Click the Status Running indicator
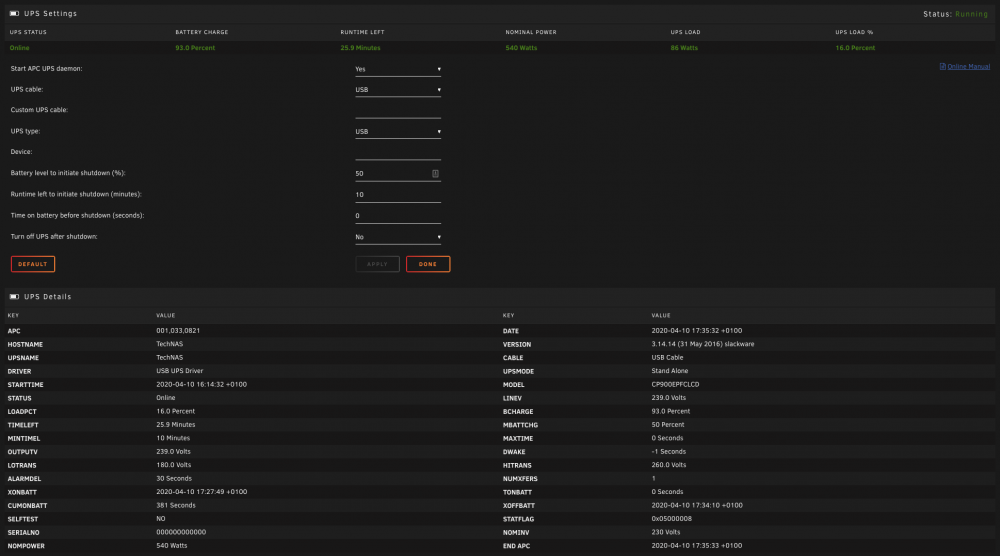This screenshot has width=1000, height=556. (x=955, y=14)
